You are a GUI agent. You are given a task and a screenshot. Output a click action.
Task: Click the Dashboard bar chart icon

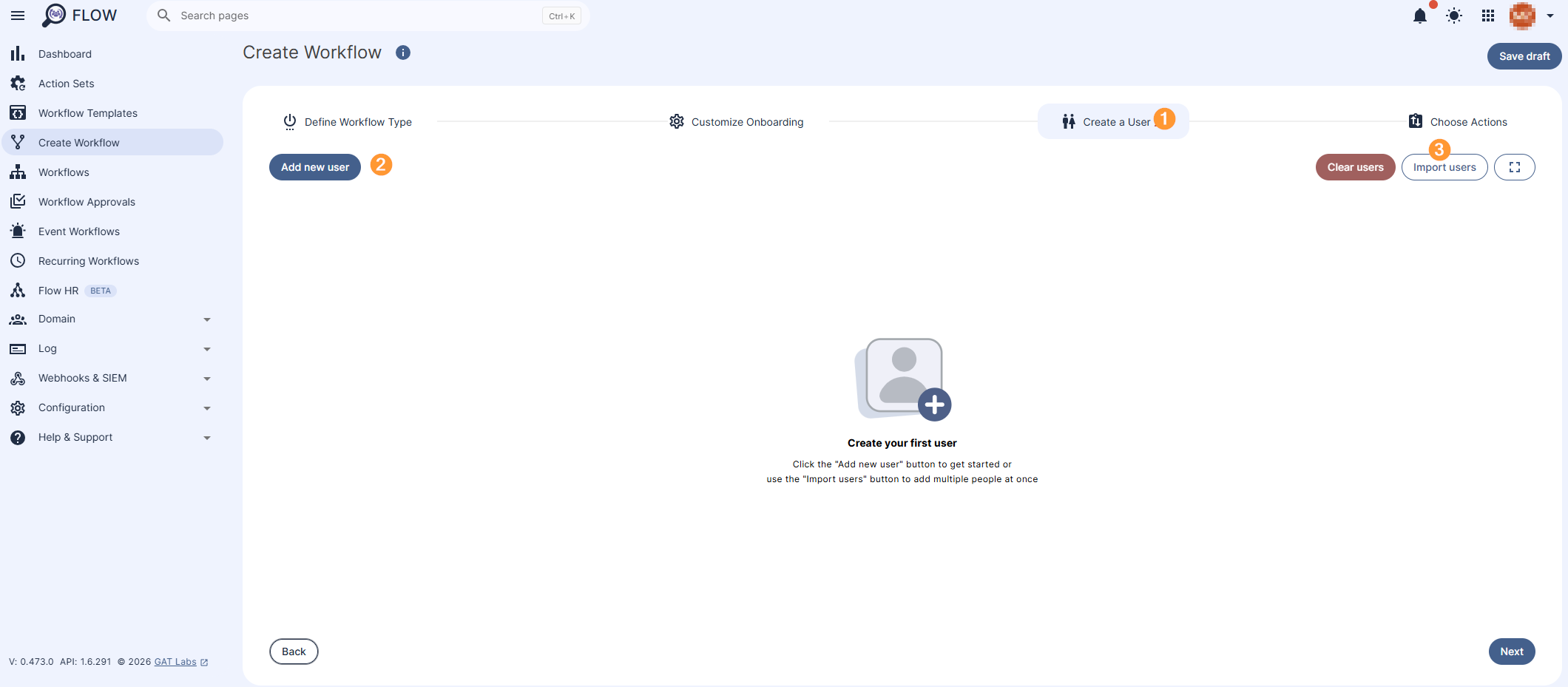[18, 54]
